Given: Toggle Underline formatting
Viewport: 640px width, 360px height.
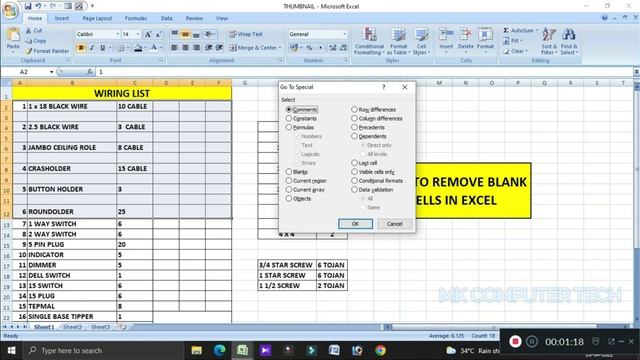Looking at the screenshot, I should click(102, 48).
